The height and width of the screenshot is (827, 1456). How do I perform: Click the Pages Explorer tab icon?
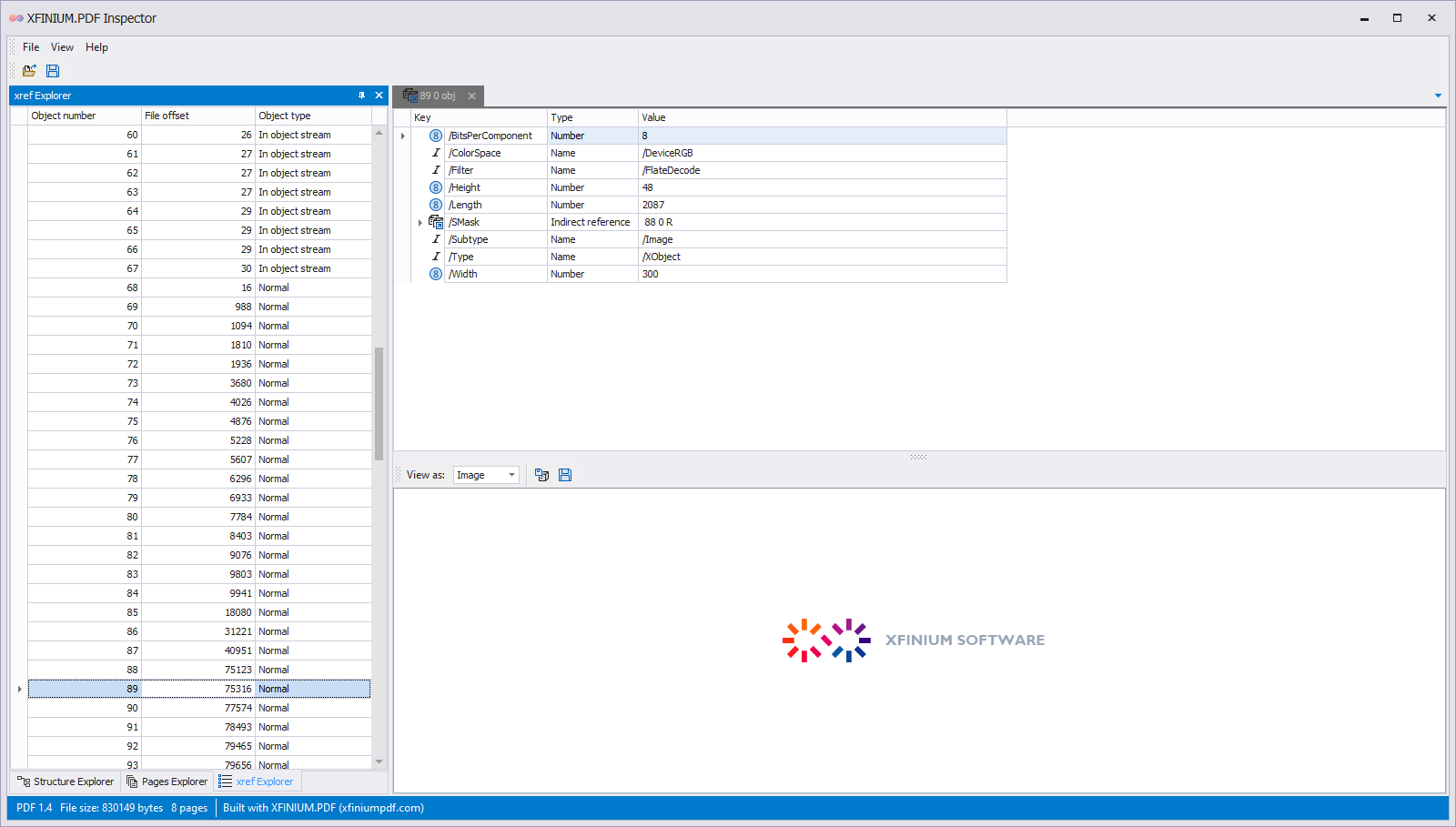132,782
